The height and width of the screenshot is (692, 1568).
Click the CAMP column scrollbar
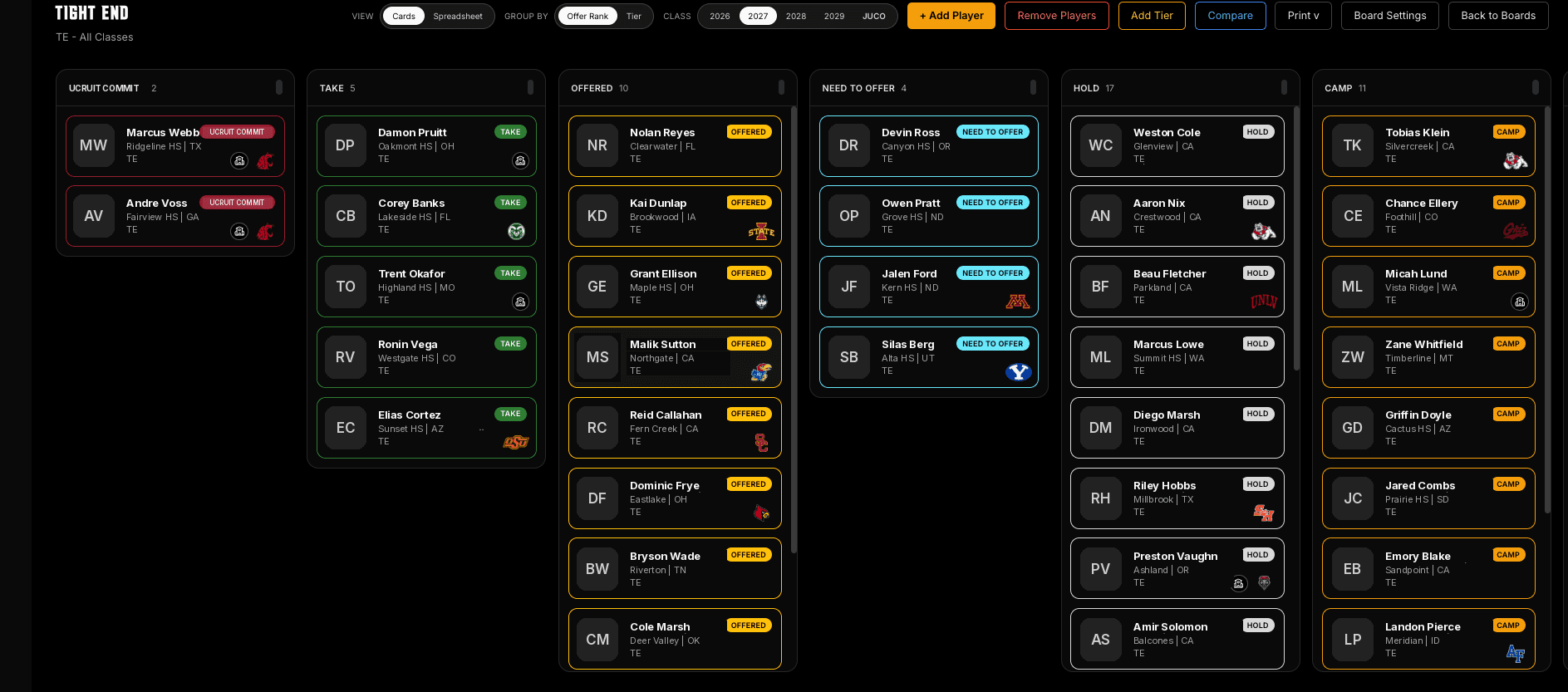[x=1547, y=310]
